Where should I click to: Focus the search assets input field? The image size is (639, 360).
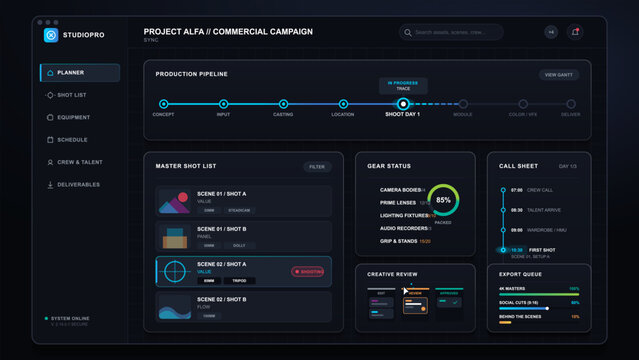(x=451, y=32)
